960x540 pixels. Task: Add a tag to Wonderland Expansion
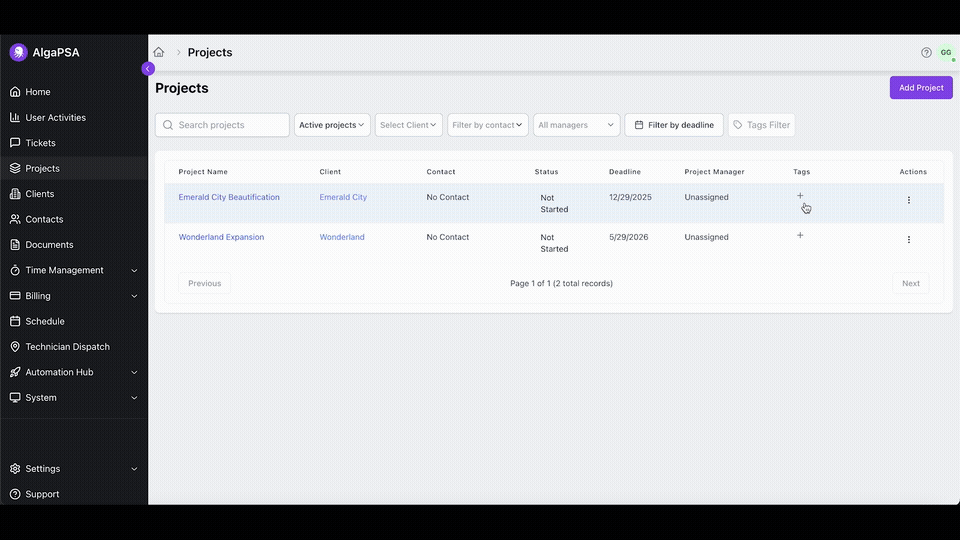[x=800, y=236]
